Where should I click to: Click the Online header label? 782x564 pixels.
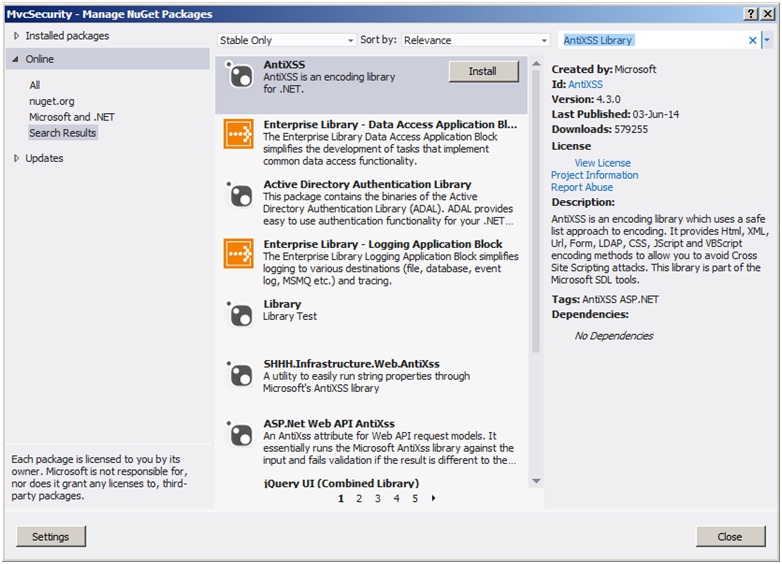coord(40,59)
